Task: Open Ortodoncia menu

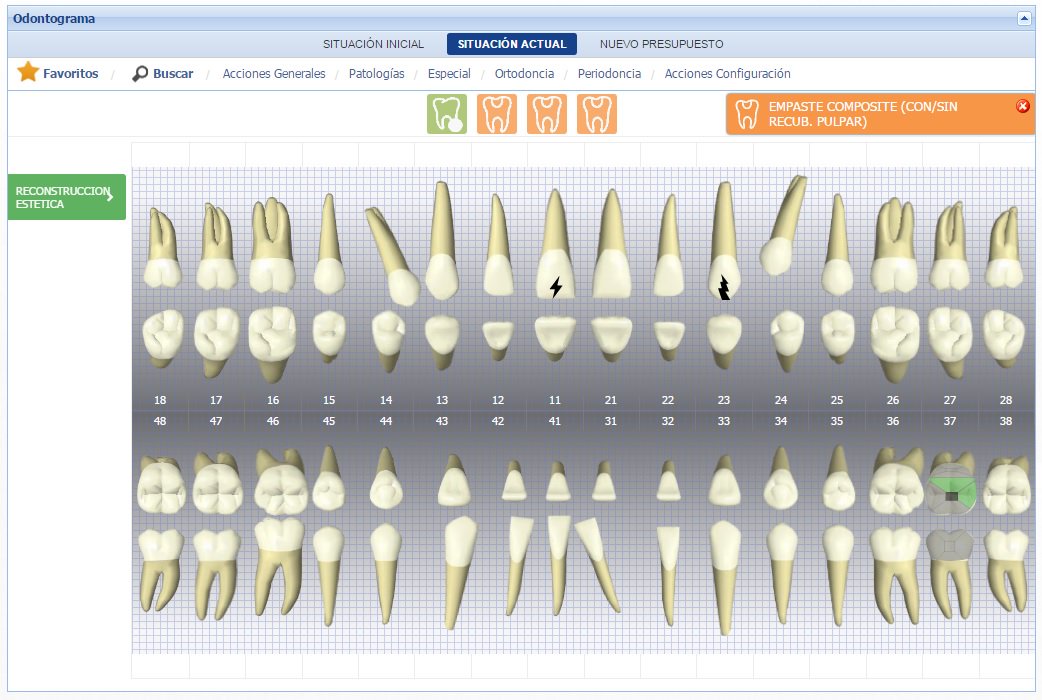Action: [x=524, y=74]
